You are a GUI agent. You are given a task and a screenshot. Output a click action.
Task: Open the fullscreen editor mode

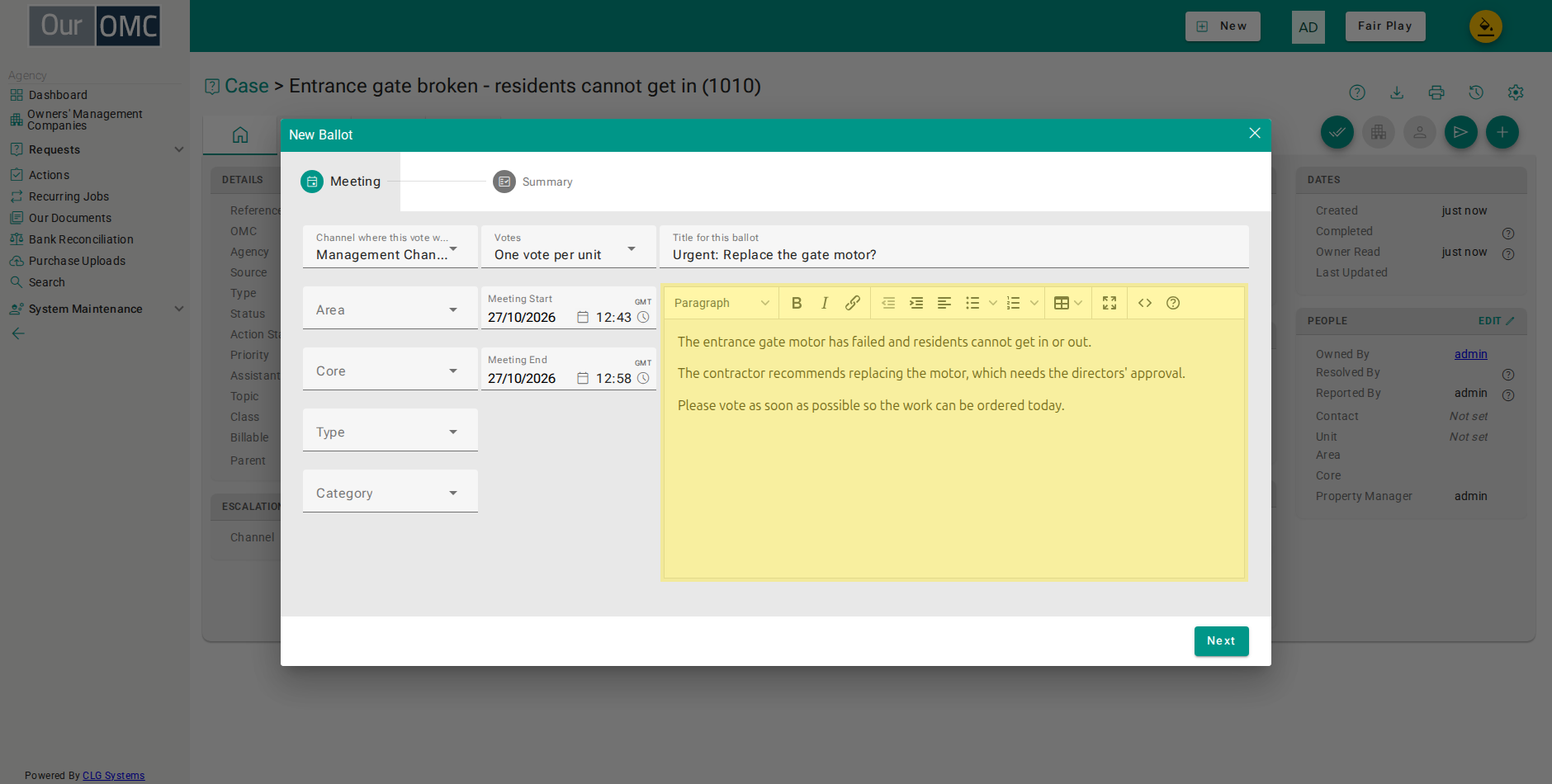point(1110,303)
